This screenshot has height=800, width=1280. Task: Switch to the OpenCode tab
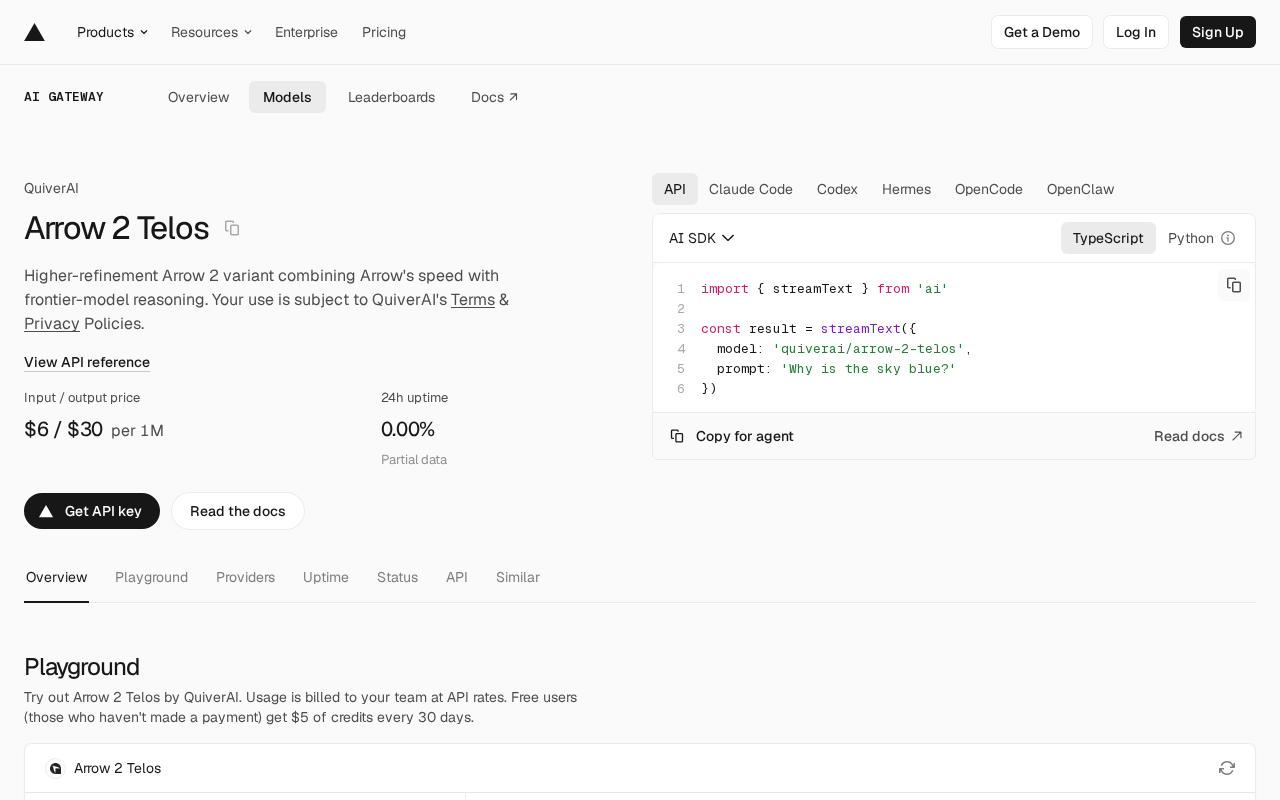[x=989, y=189]
